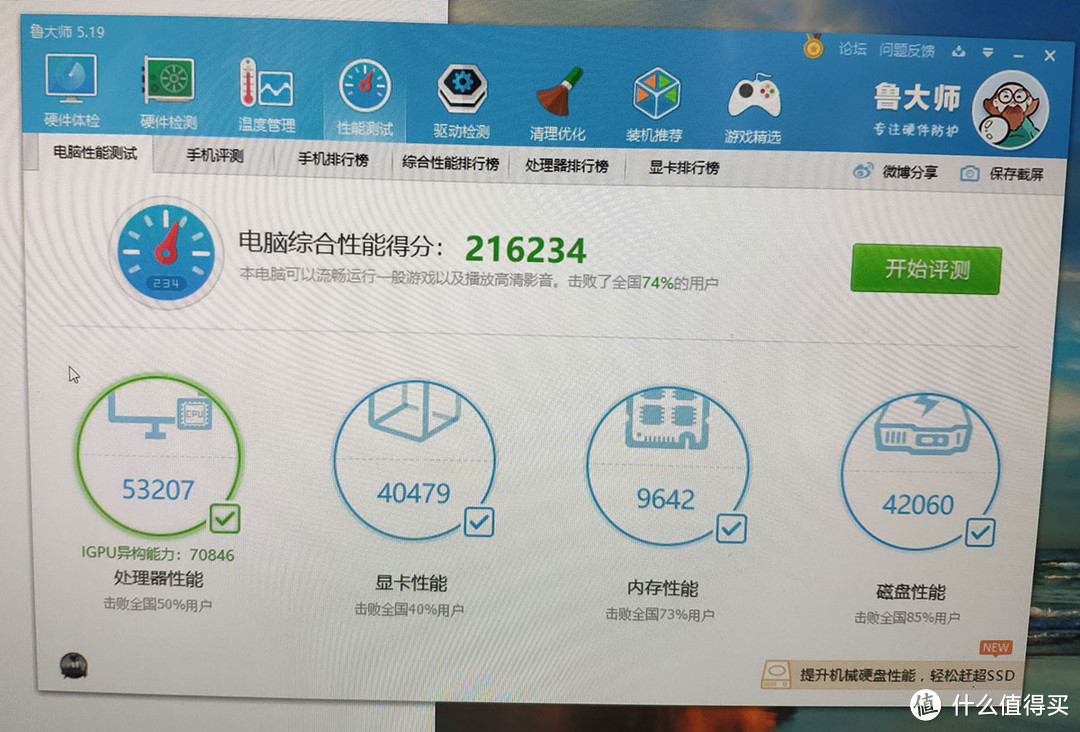Image resolution: width=1080 pixels, height=732 pixels.
Task: Uncheck the 内存性能 test checkbox
Action: coord(731,528)
